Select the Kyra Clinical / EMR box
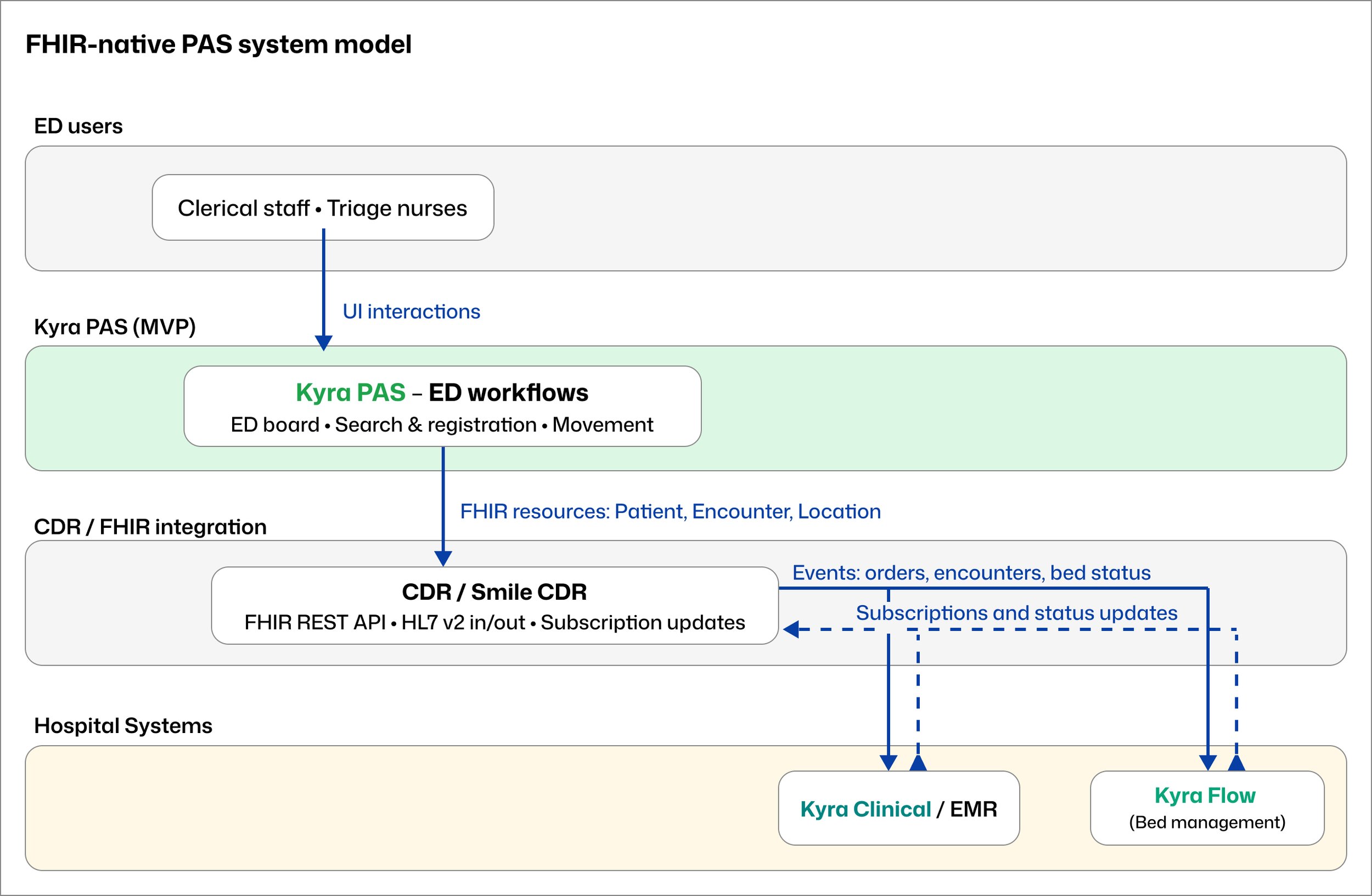Screen dimensions: 1372x896 tap(898, 807)
